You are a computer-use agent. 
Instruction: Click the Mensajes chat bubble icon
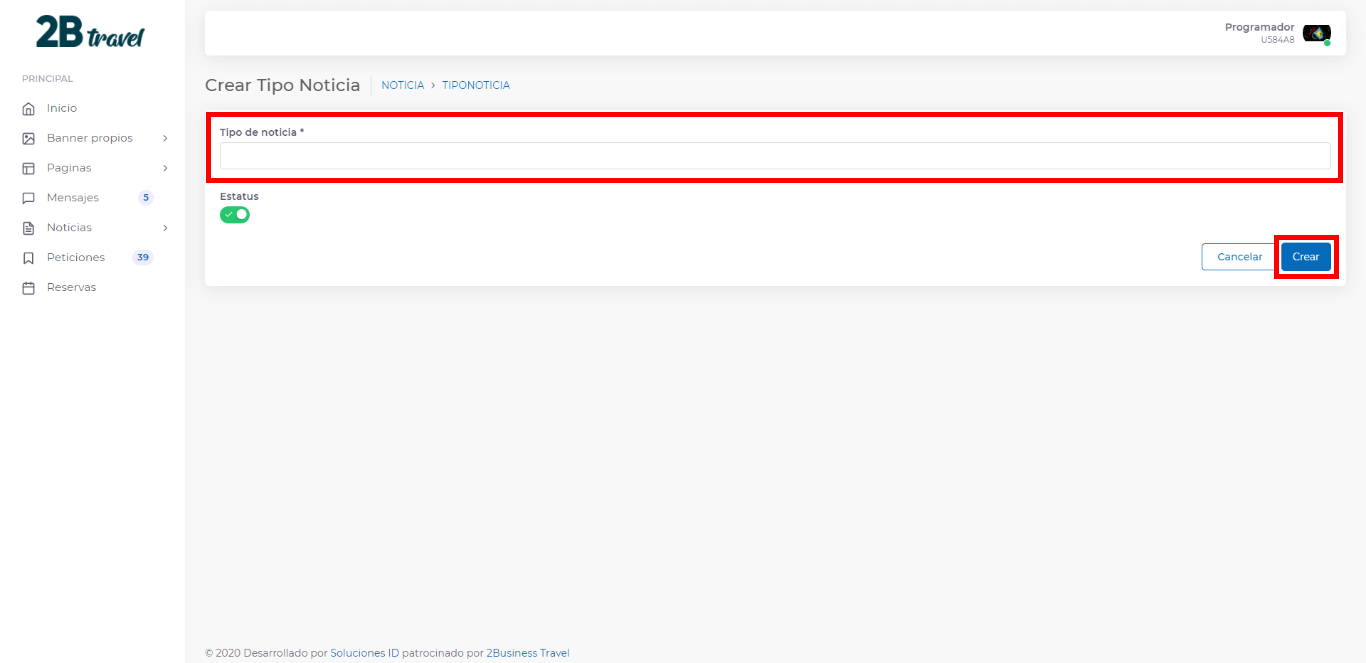[29, 198]
